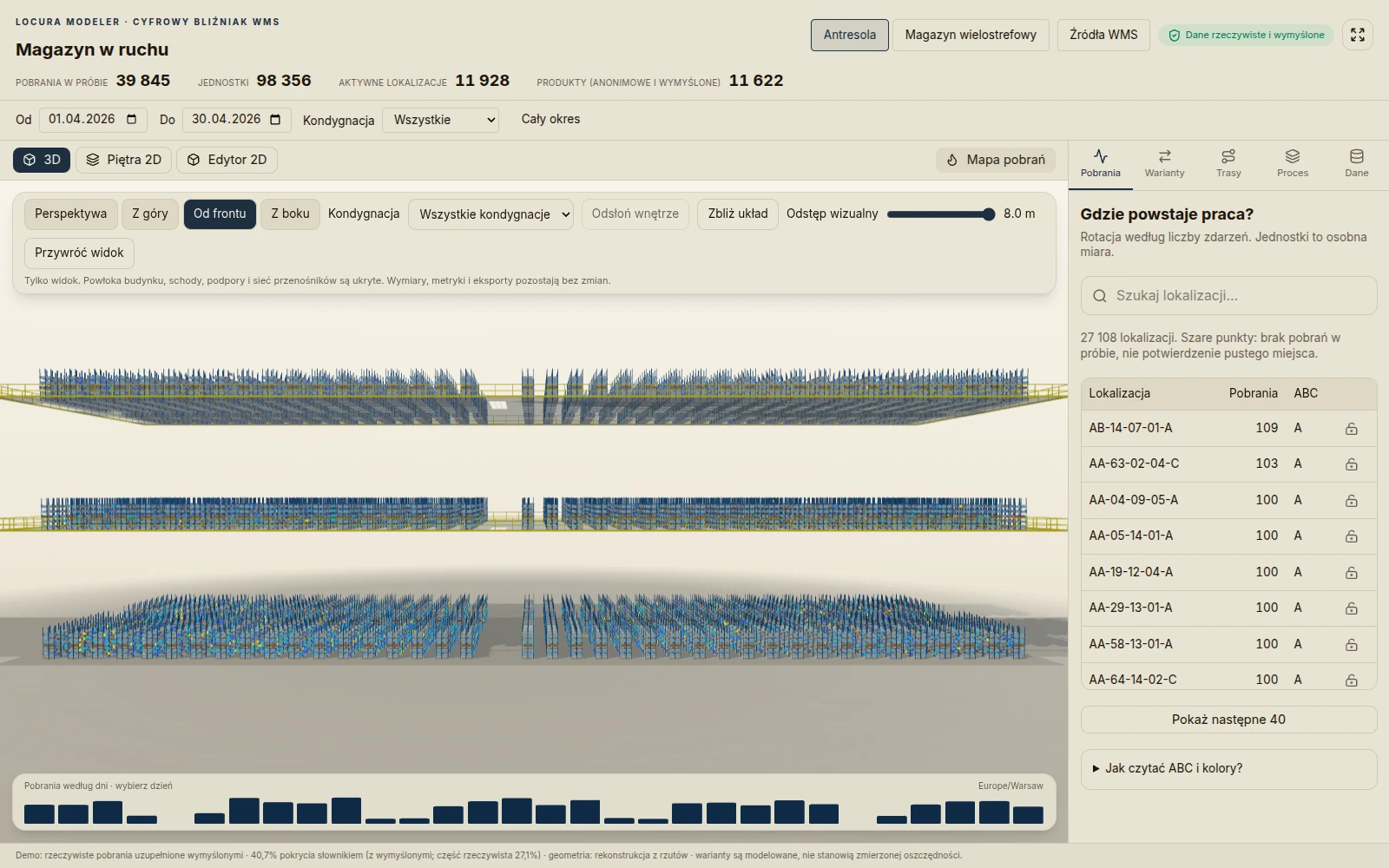Open the Trasy tab
The image size is (1389, 868).
coord(1228,163)
